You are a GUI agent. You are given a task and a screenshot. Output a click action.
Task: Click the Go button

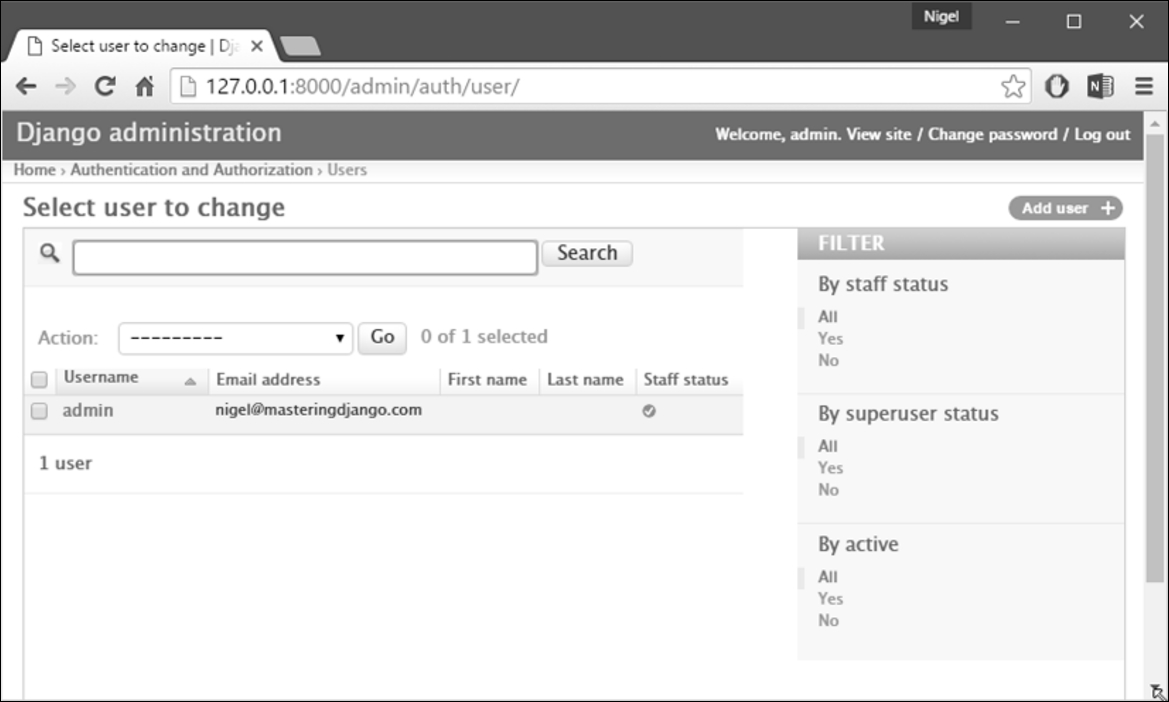click(382, 338)
